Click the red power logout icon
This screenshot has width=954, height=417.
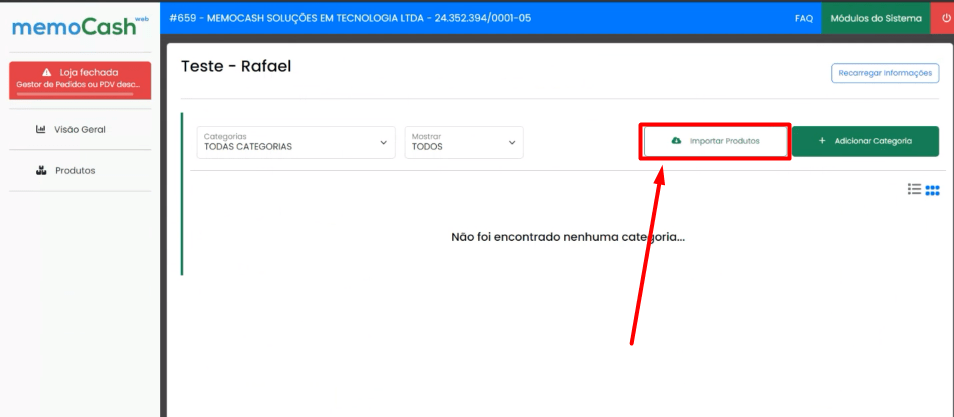coord(943,18)
